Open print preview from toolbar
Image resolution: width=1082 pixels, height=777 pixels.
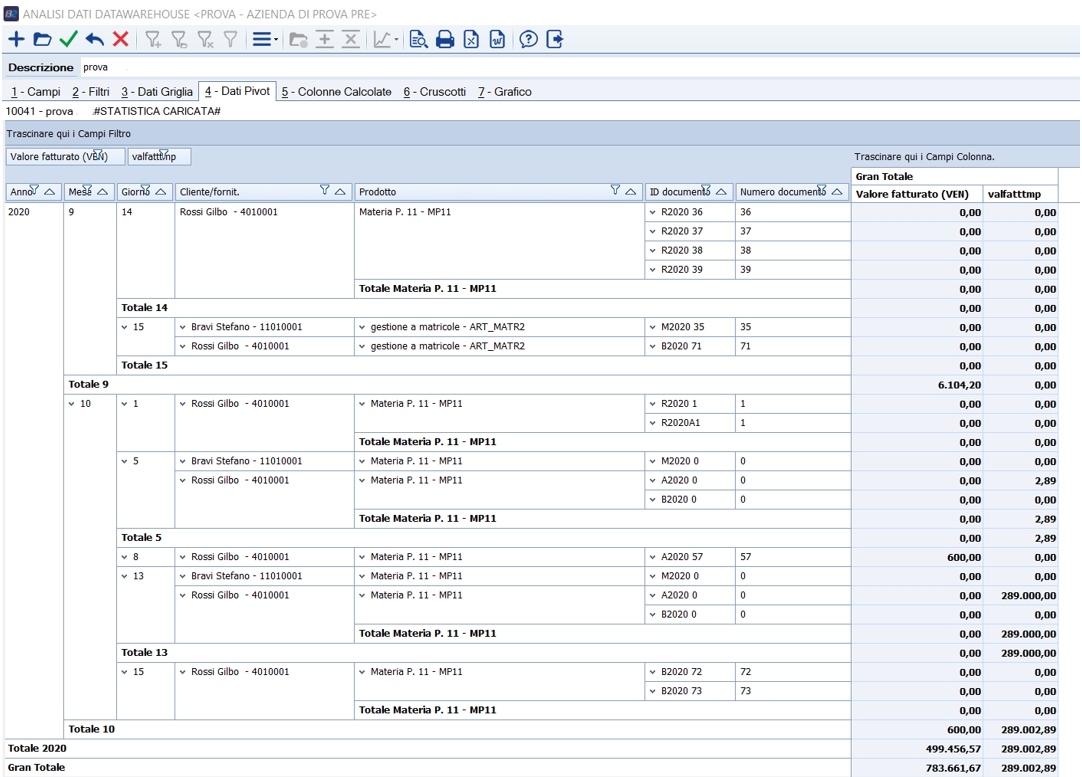418,39
